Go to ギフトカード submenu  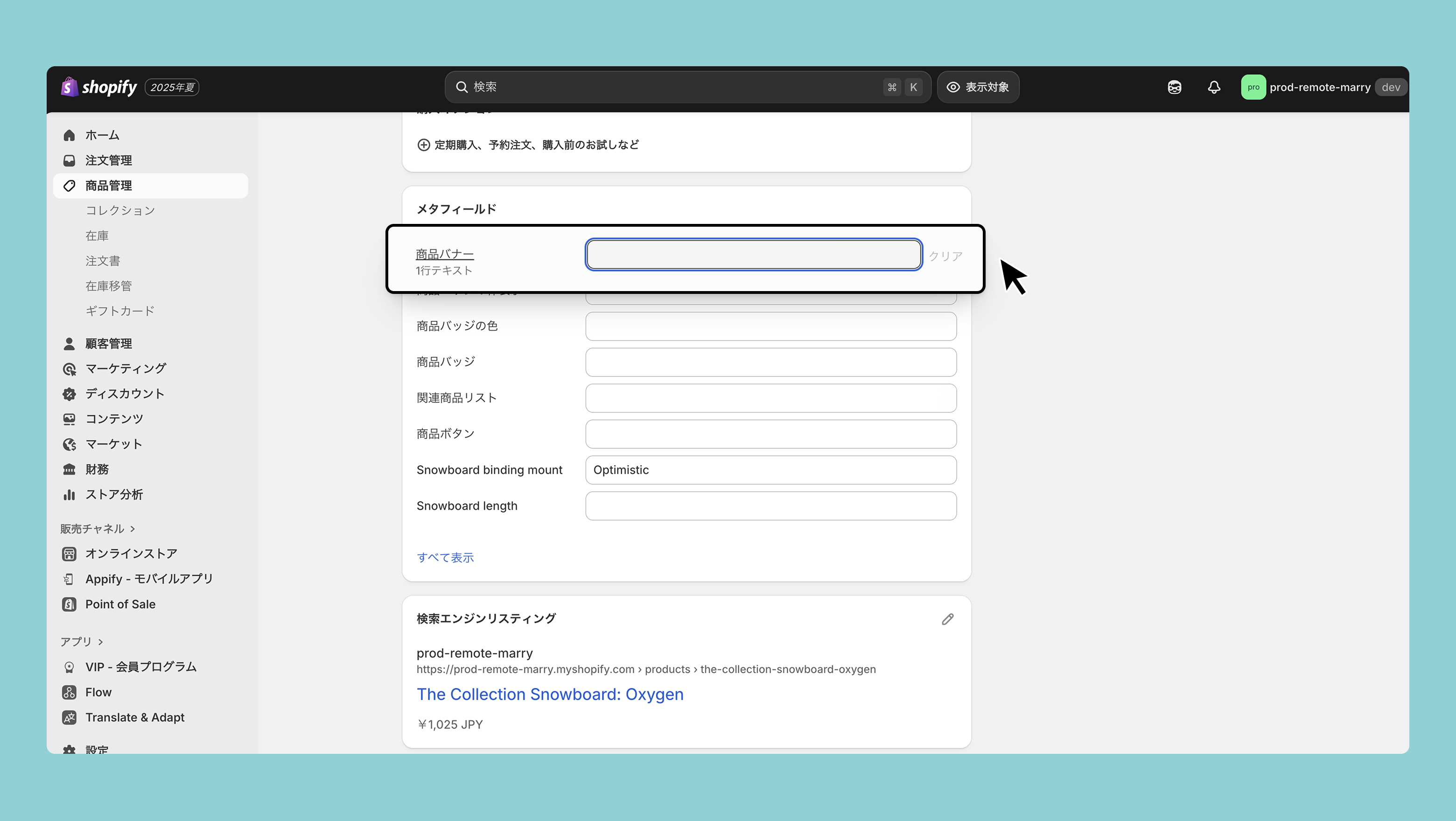pos(120,311)
